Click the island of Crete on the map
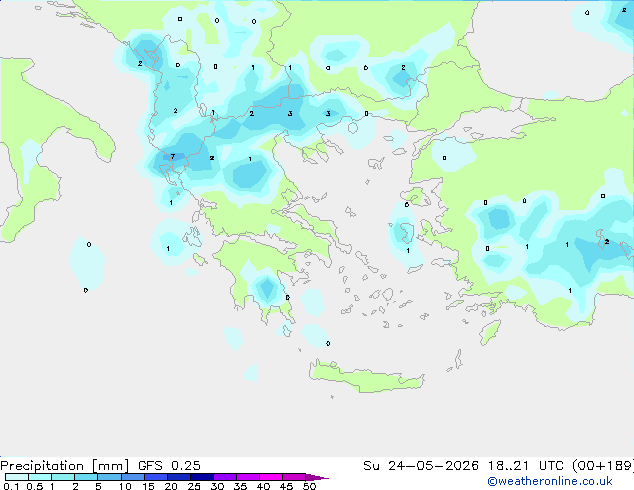634x490 pixels. point(366,378)
